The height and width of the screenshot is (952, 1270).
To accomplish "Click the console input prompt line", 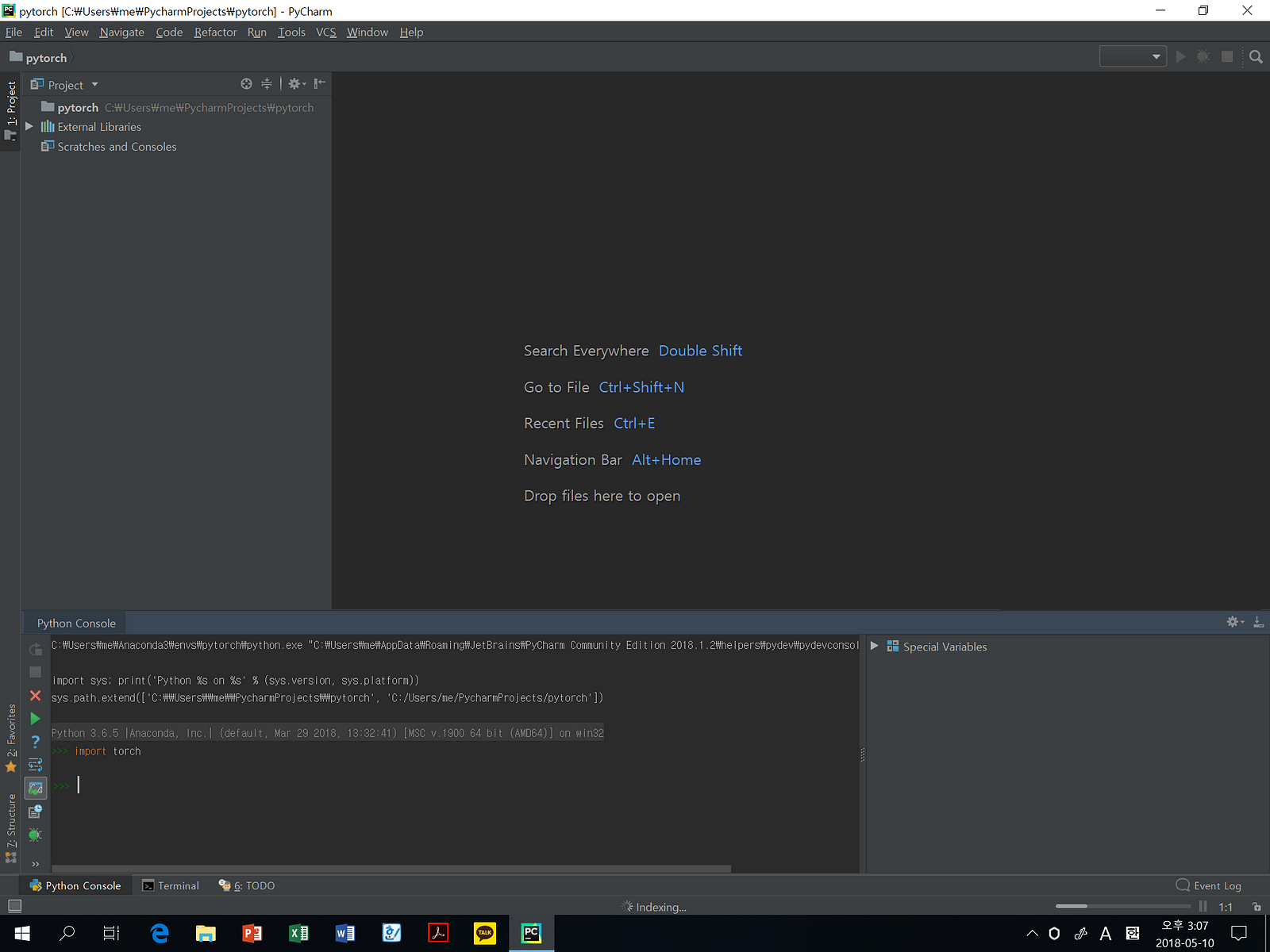I will coord(455,785).
